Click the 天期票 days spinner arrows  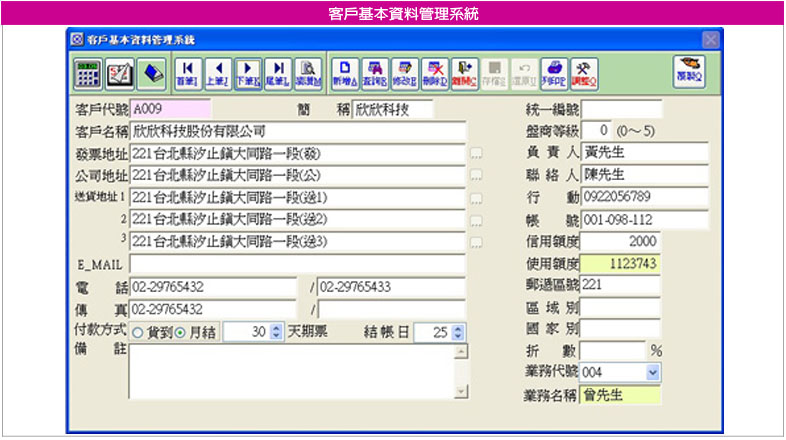click(x=277, y=332)
